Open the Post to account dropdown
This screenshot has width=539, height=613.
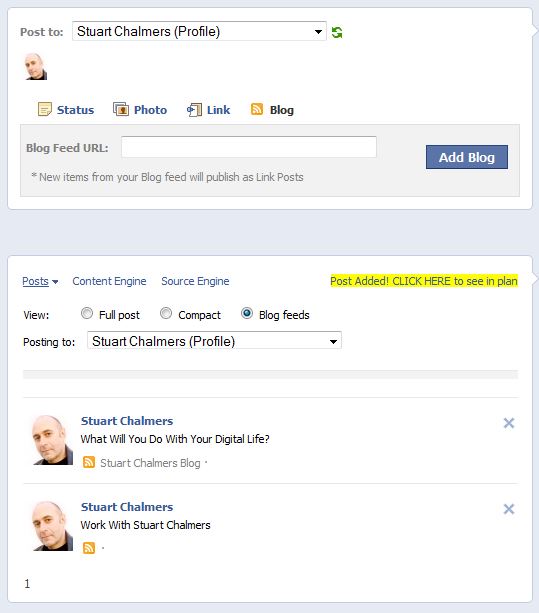click(199, 31)
